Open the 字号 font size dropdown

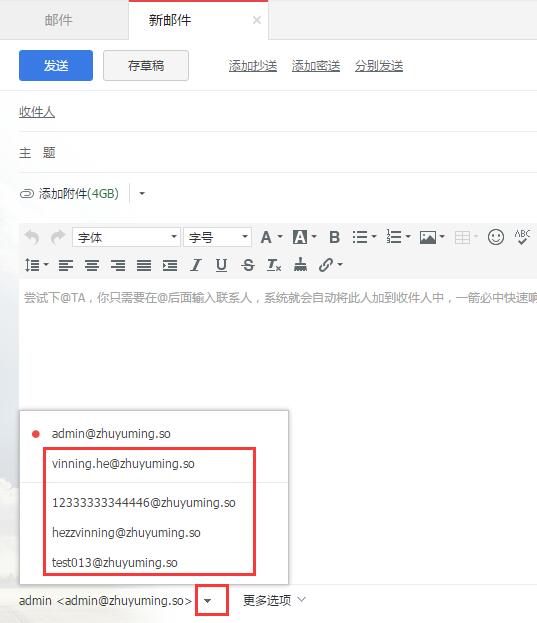tap(217, 237)
